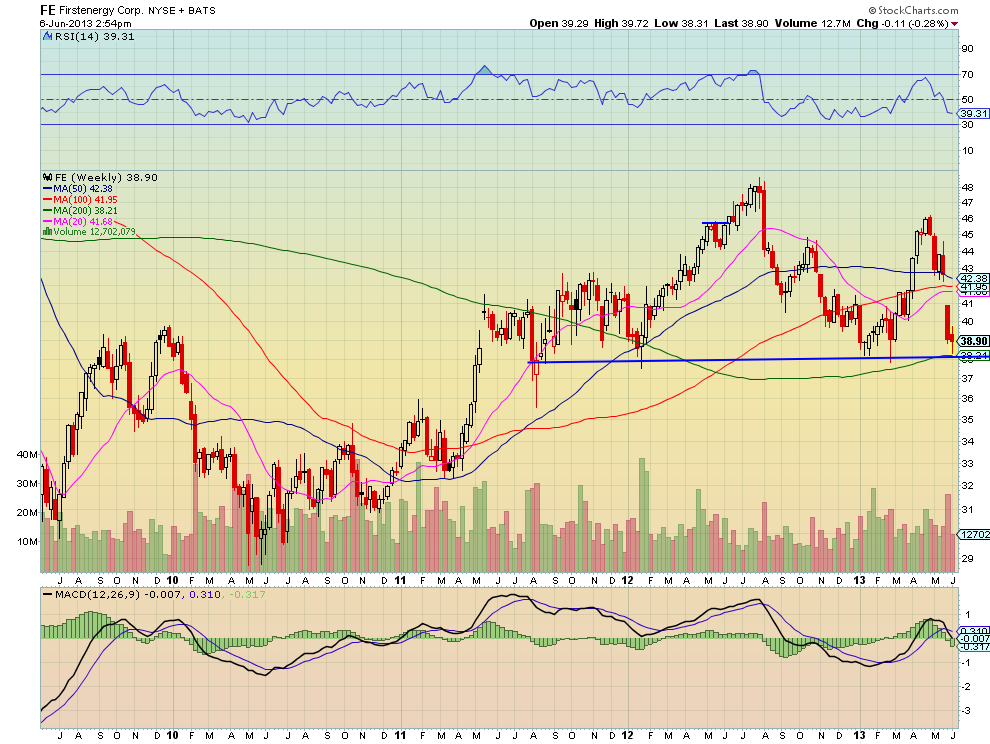This screenshot has height=744, width=990.
Task: Click the MA(100) 41.95 legend text
Action: (x=85, y=200)
